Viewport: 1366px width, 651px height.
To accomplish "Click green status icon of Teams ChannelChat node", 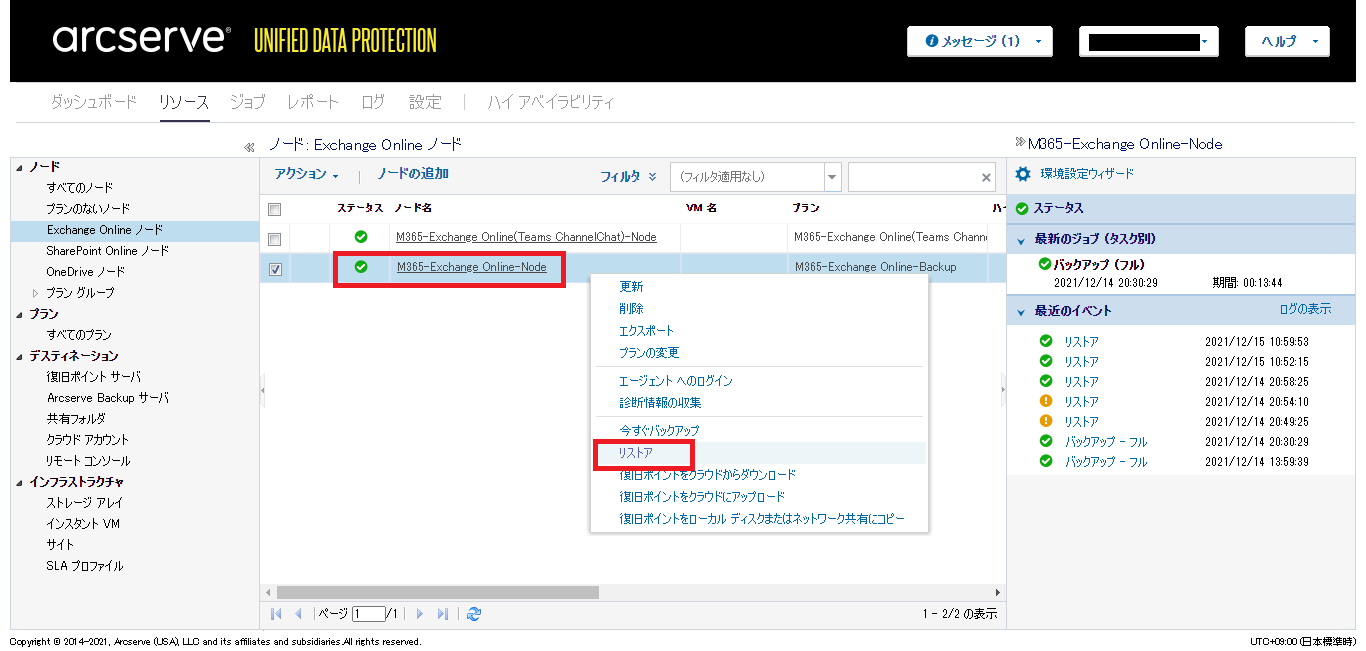I will (x=361, y=237).
